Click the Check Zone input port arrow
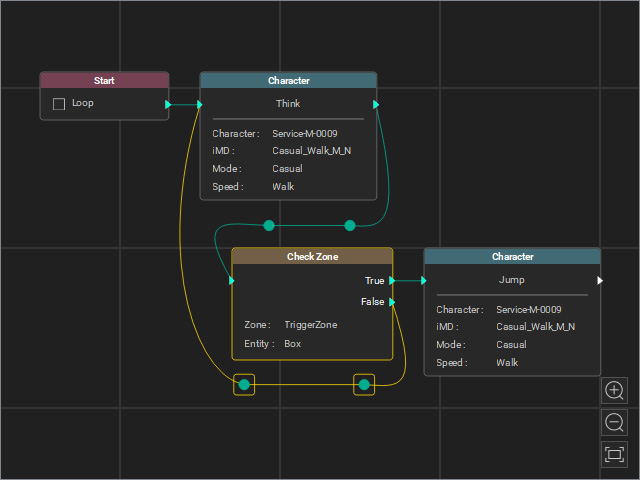 232,280
